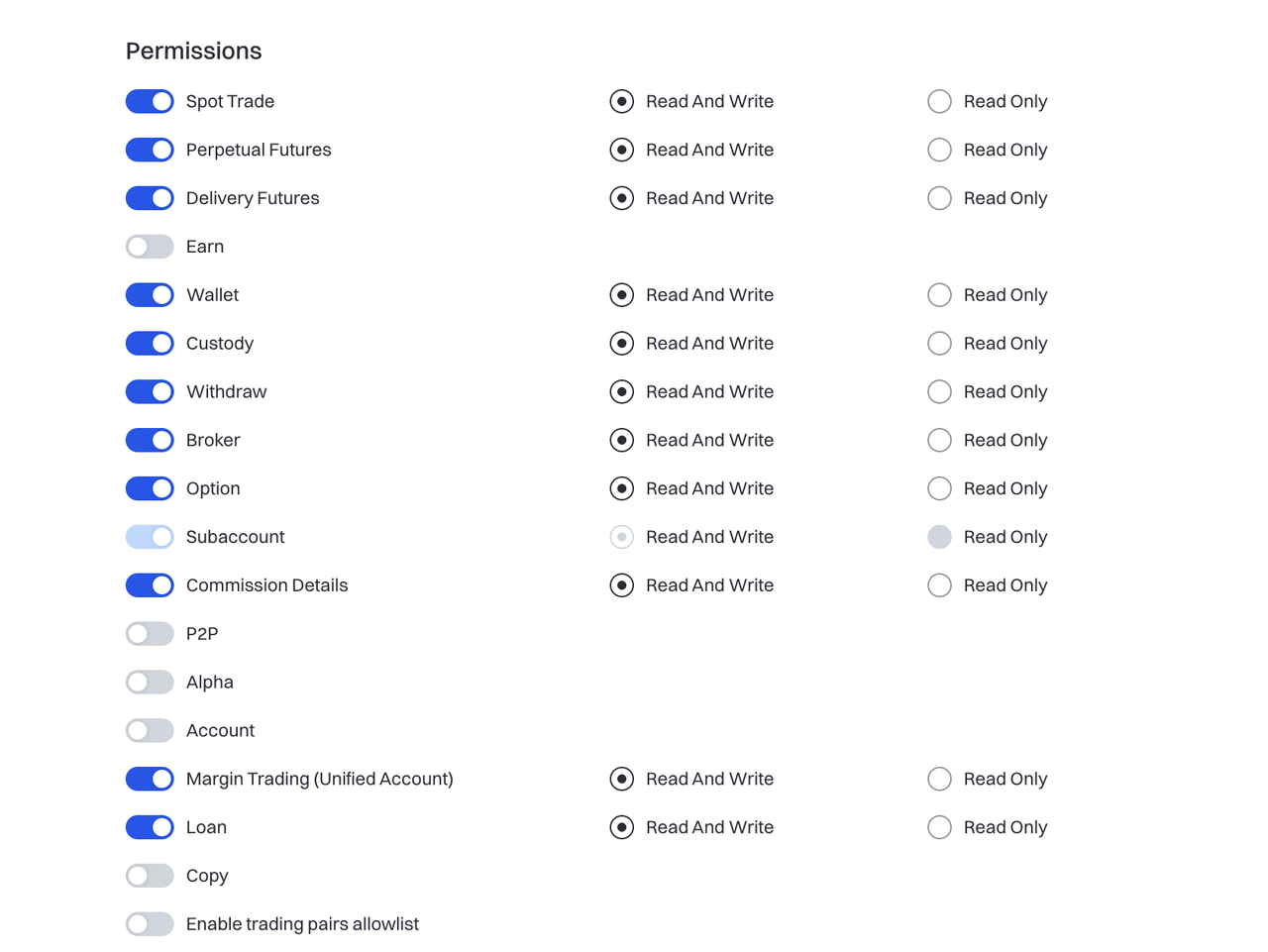1268x952 pixels.
Task: Select Read Only for Spot Trade
Action: pos(939,101)
